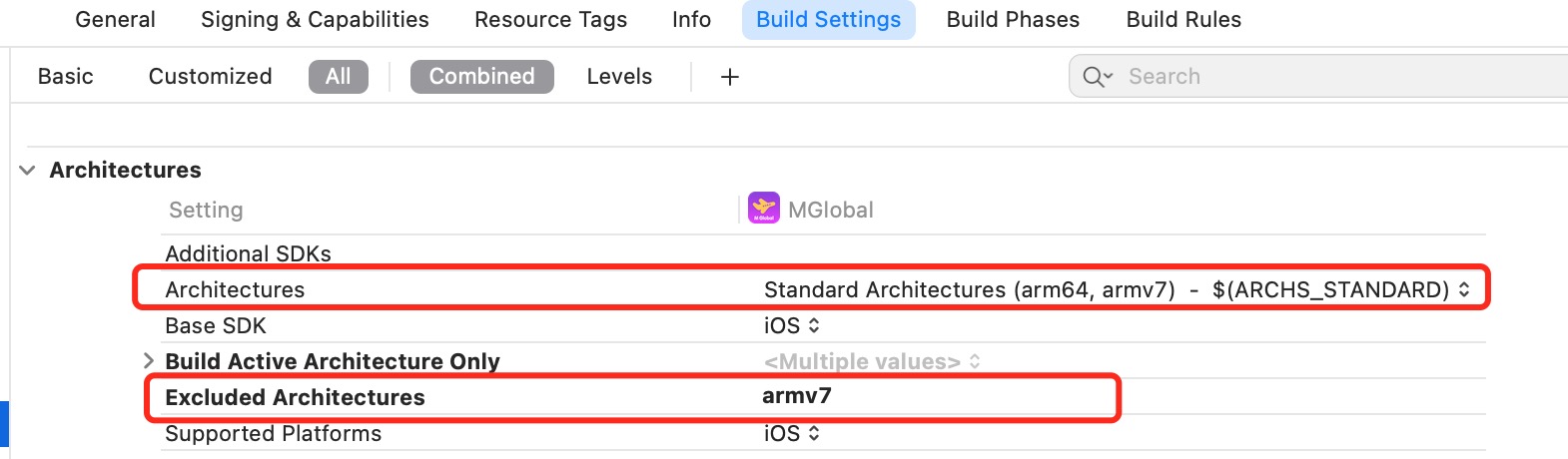Image resolution: width=1568 pixels, height=459 pixels.
Task: Show Basic build settings filter
Action: click(x=66, y=77)
